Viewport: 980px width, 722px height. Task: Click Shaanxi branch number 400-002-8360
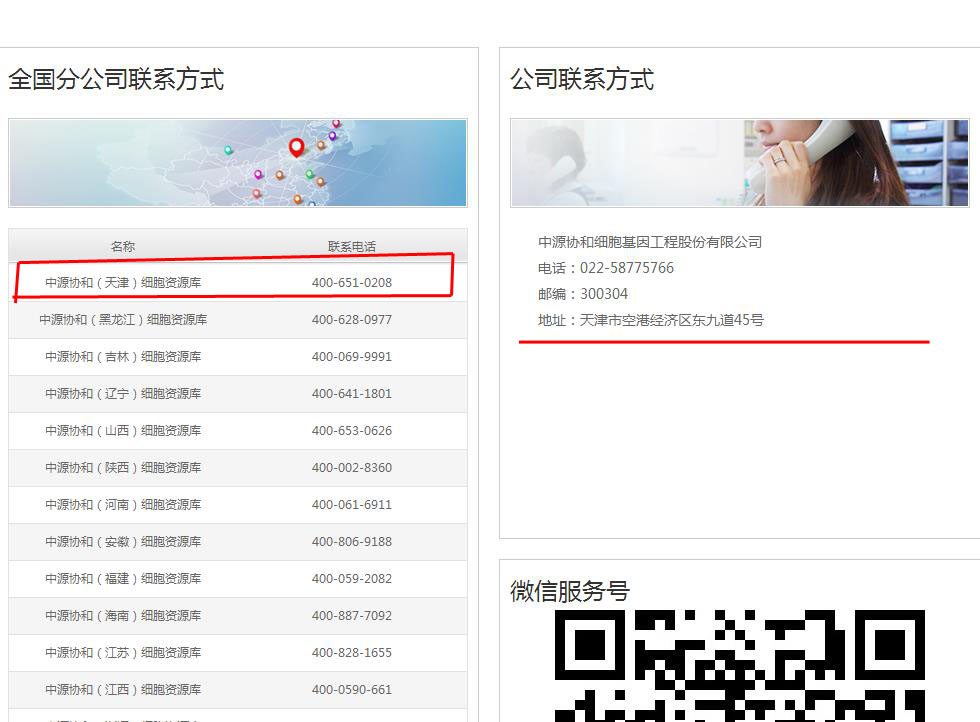pyautogui.click(x=352, y=467)
